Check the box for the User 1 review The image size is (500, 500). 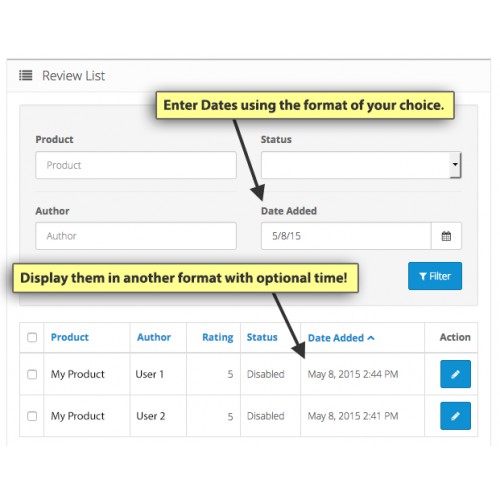click(x=32, y=374)
